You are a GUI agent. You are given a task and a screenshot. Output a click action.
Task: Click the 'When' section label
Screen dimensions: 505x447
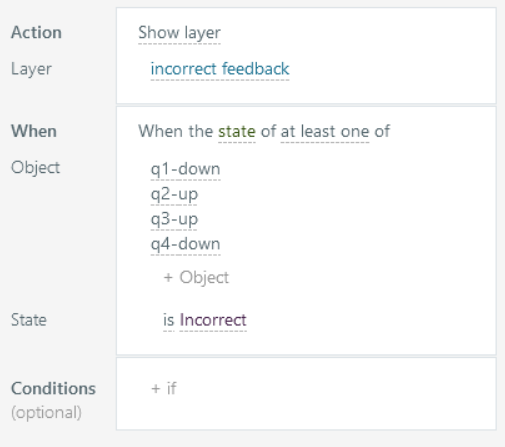34,131
